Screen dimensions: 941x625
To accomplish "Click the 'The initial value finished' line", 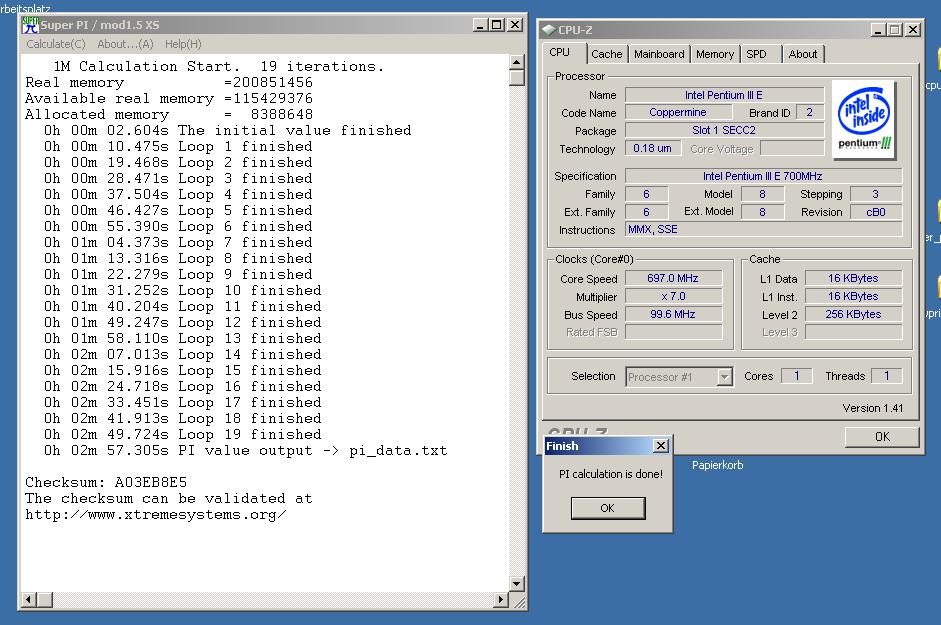I will 227,130.
